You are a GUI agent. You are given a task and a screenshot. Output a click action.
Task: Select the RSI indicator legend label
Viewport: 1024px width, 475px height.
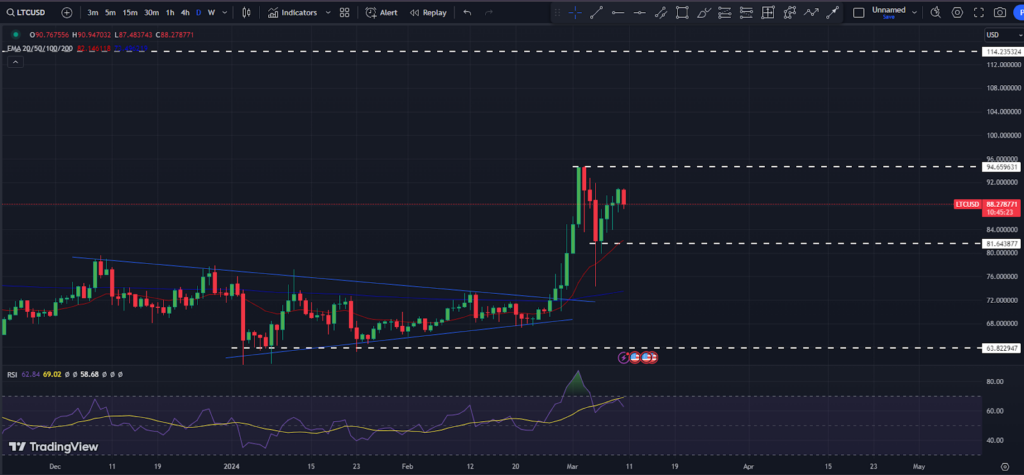point(12,374)
